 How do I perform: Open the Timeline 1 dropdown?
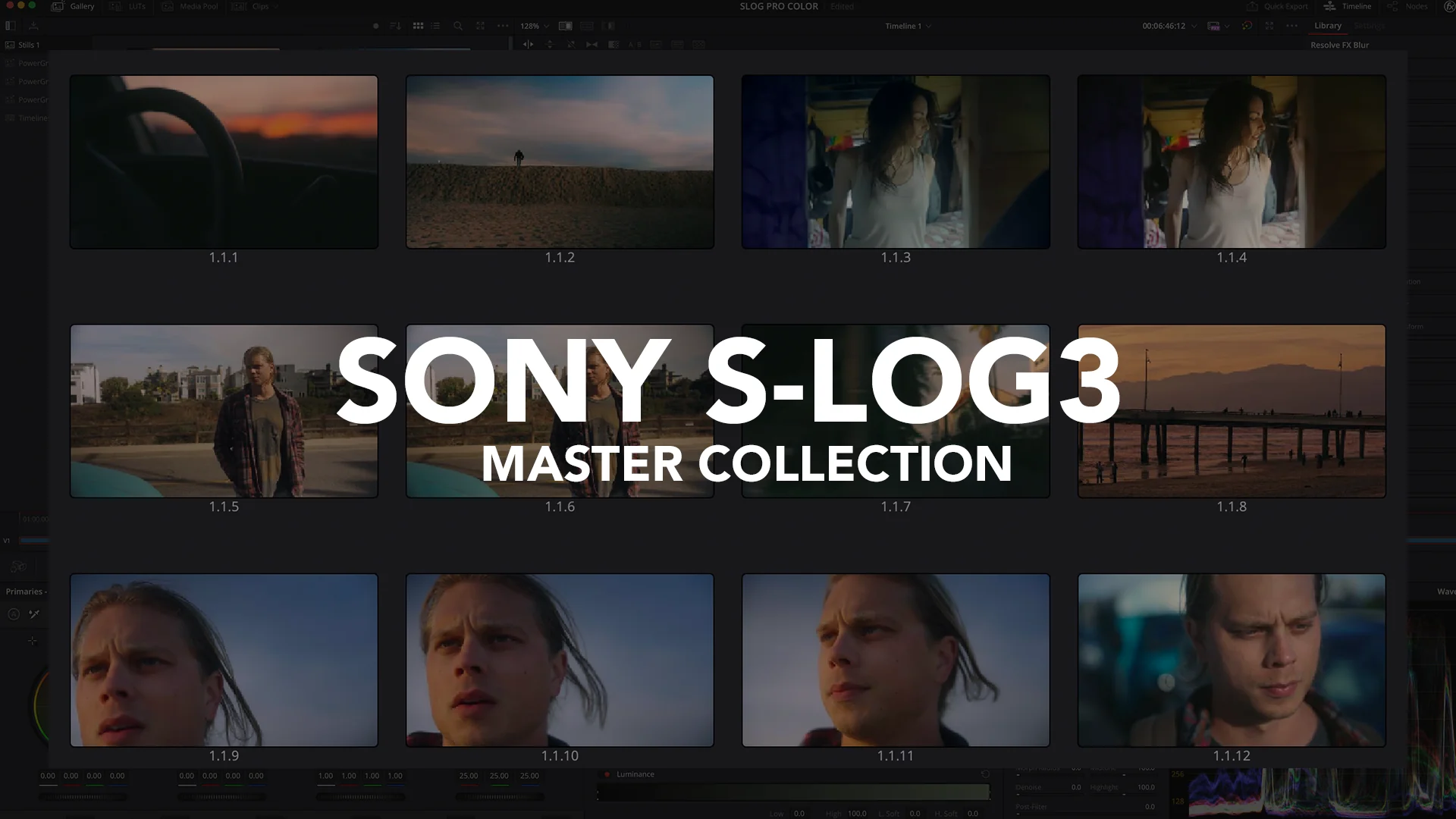tap(908, 26)
